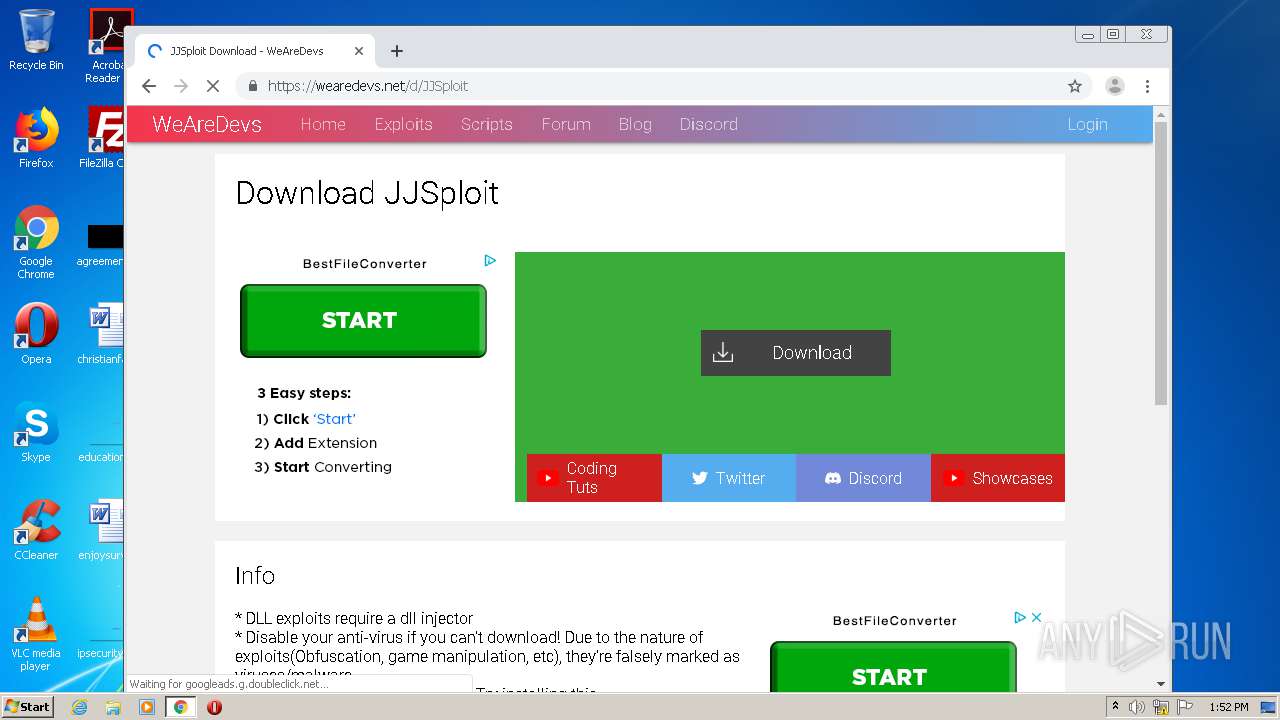
Task: Stop page loading with X button
Action: pyautogui.click(x=213, y=86)
